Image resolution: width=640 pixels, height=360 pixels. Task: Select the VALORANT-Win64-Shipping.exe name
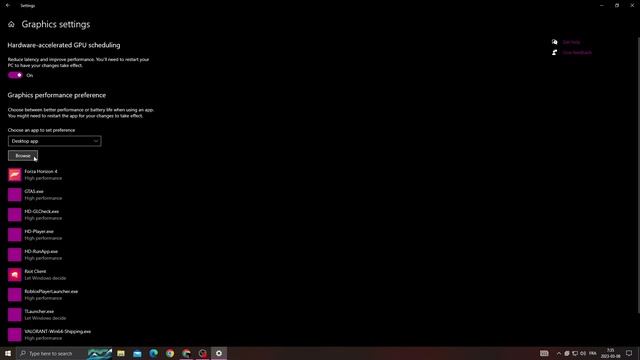(58, 331)
